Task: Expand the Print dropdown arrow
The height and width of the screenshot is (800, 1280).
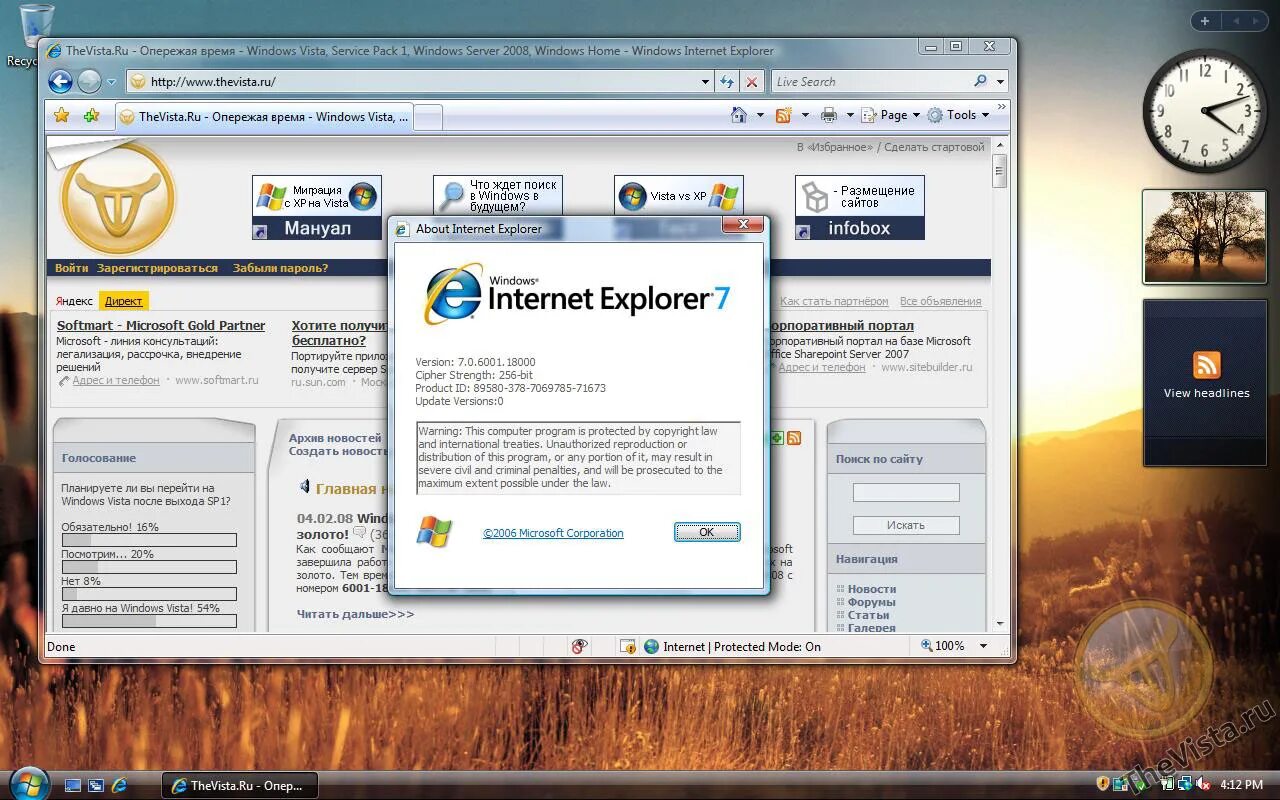Action: 850,115
